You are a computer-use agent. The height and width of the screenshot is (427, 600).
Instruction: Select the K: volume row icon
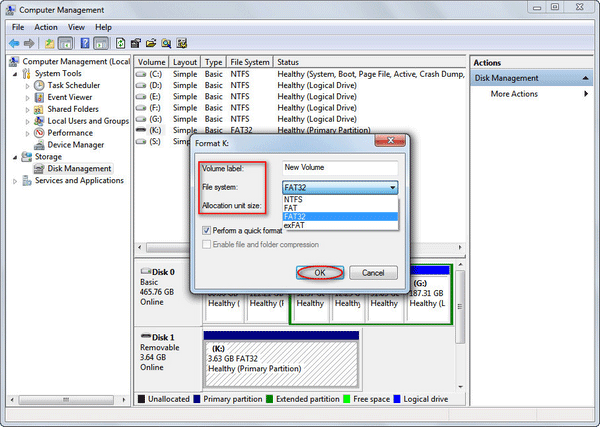[x=142, y=132]
